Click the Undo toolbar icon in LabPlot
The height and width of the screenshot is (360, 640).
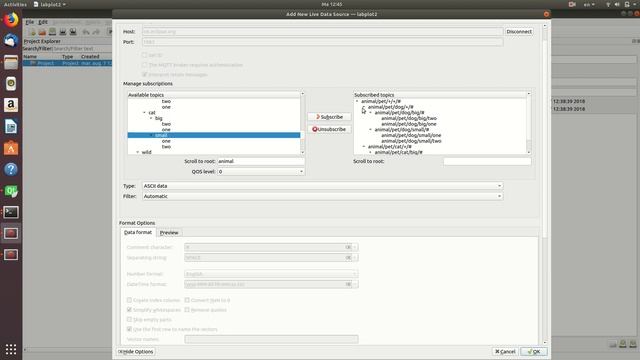[86, 31]
